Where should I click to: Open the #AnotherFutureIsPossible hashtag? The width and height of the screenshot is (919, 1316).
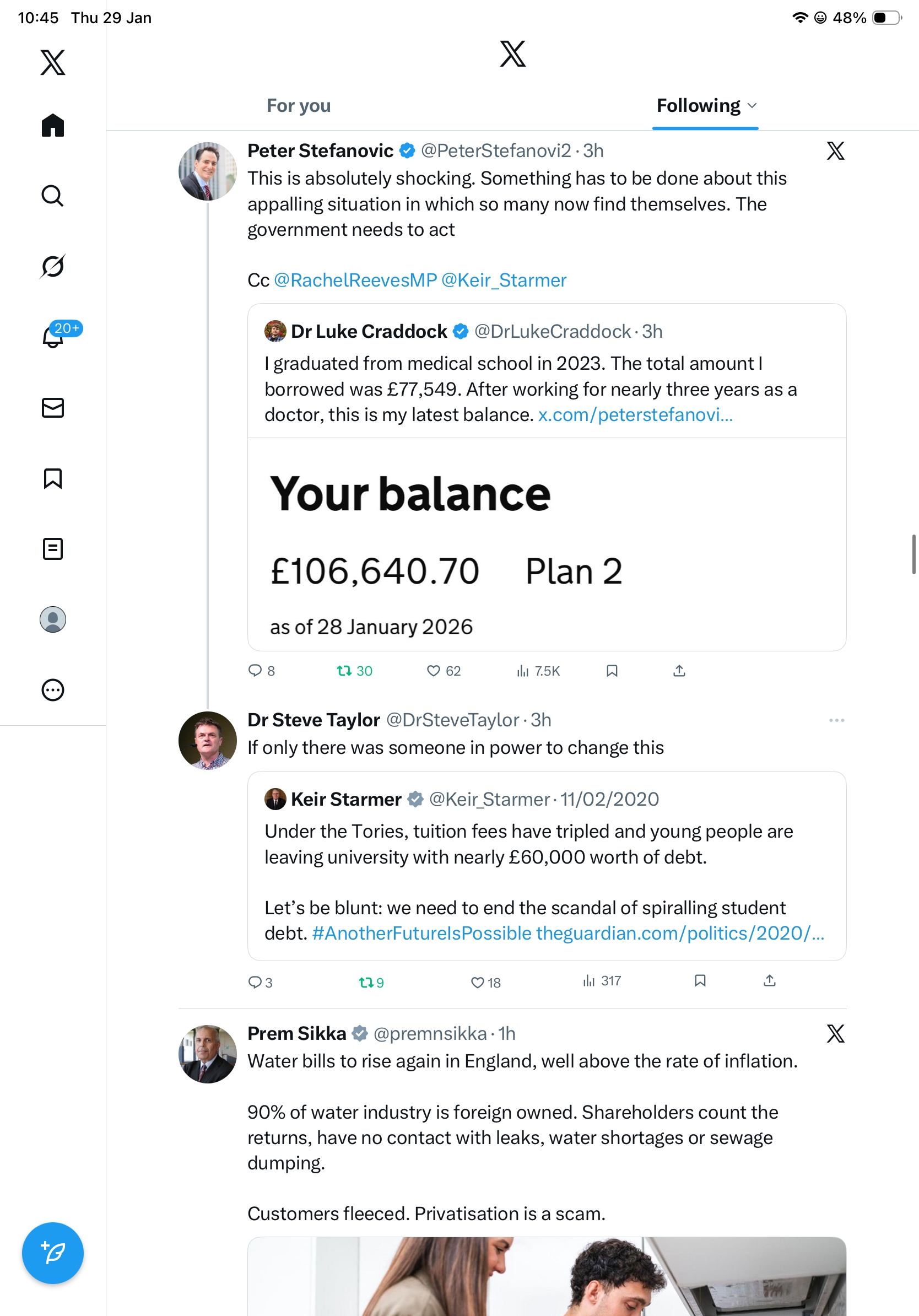421,934
